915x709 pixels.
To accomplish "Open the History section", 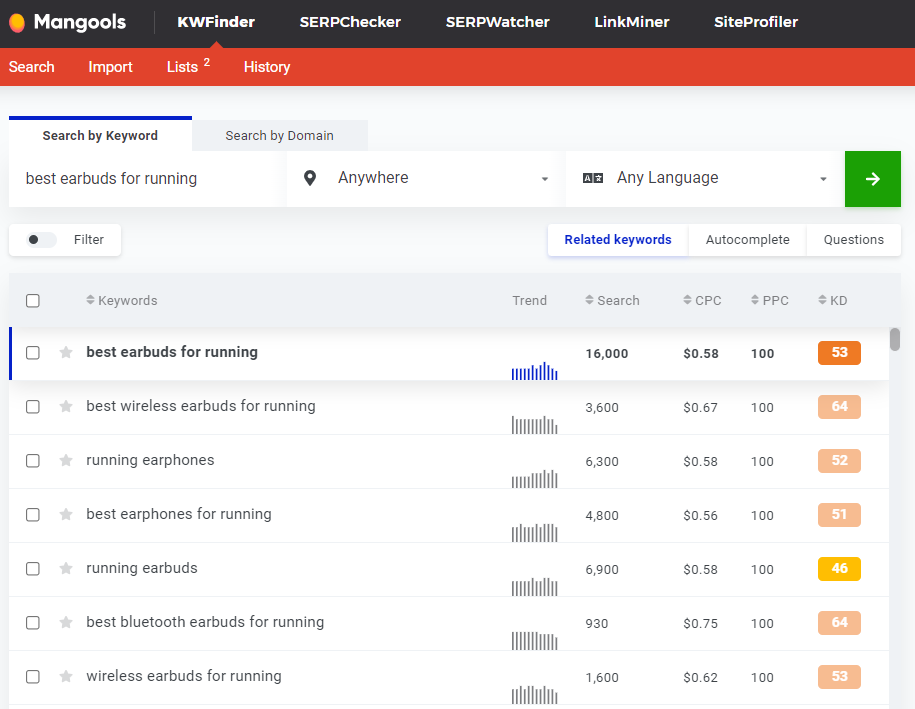I will pyautogui.click(x=267, y=67).
